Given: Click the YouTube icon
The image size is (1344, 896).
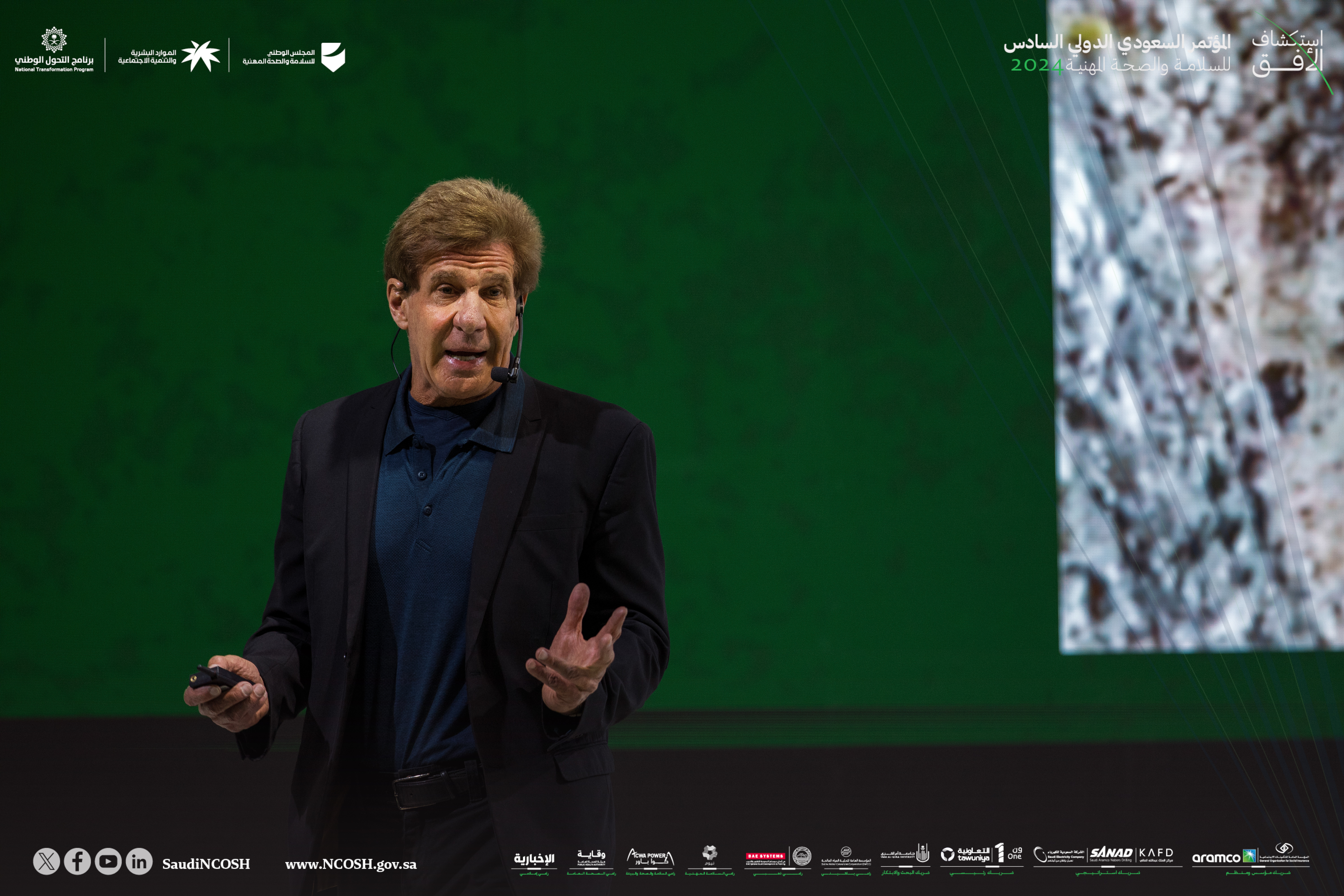Looking at the screenshot, I should [x=108, y=861].
